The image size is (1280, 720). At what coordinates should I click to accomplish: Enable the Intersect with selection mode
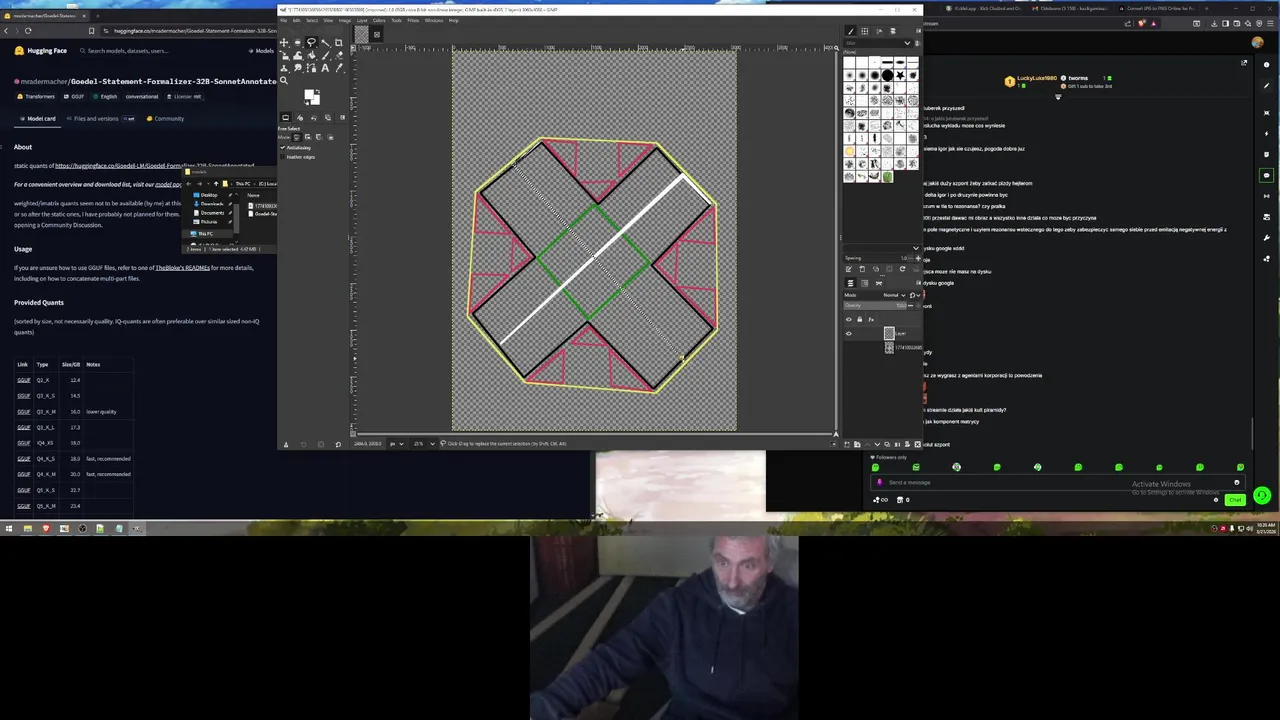pos(331,137)
